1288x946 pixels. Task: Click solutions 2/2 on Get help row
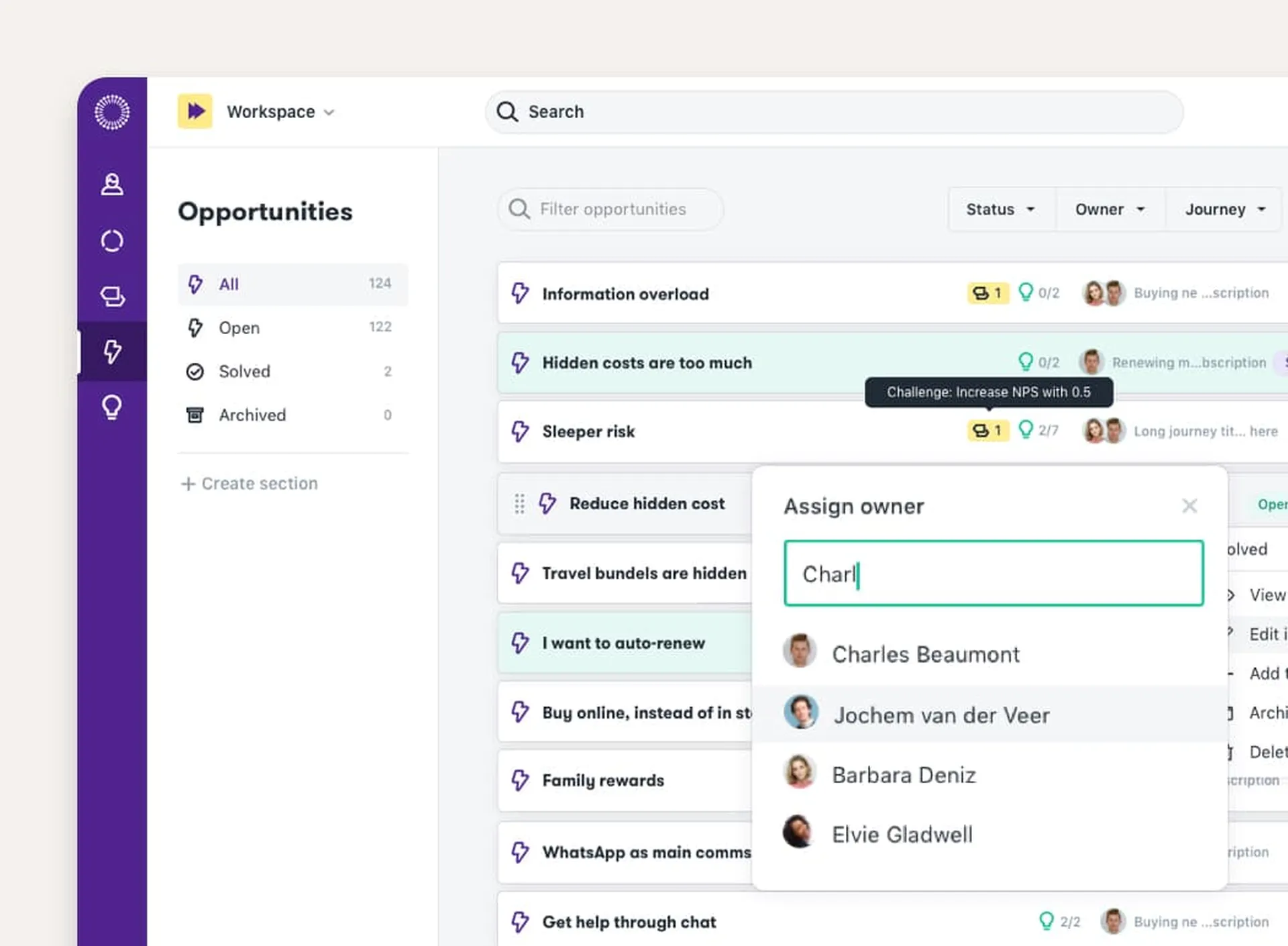(x=1059, y=921)
